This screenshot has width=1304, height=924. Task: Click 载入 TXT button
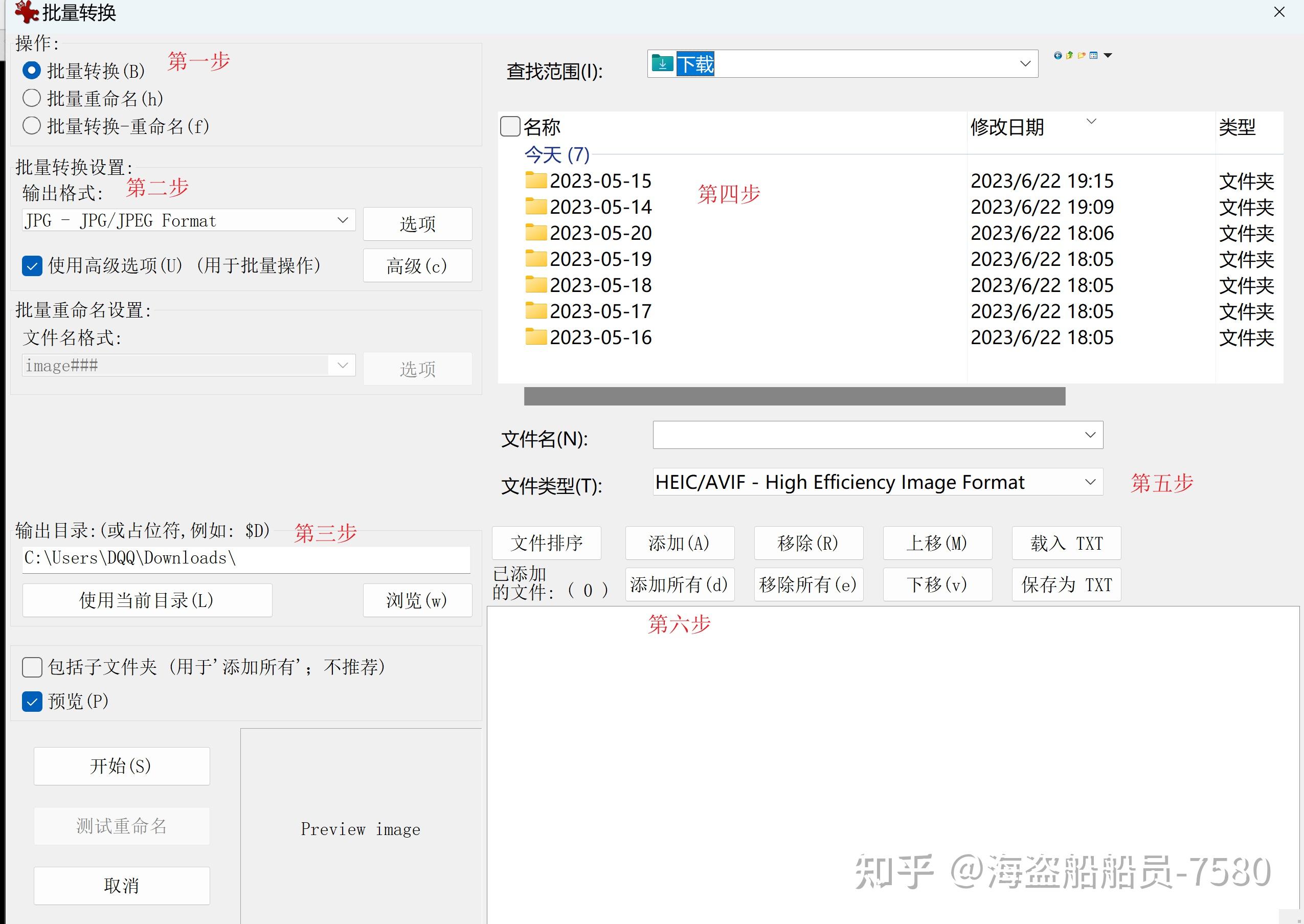coord(1067,543)
